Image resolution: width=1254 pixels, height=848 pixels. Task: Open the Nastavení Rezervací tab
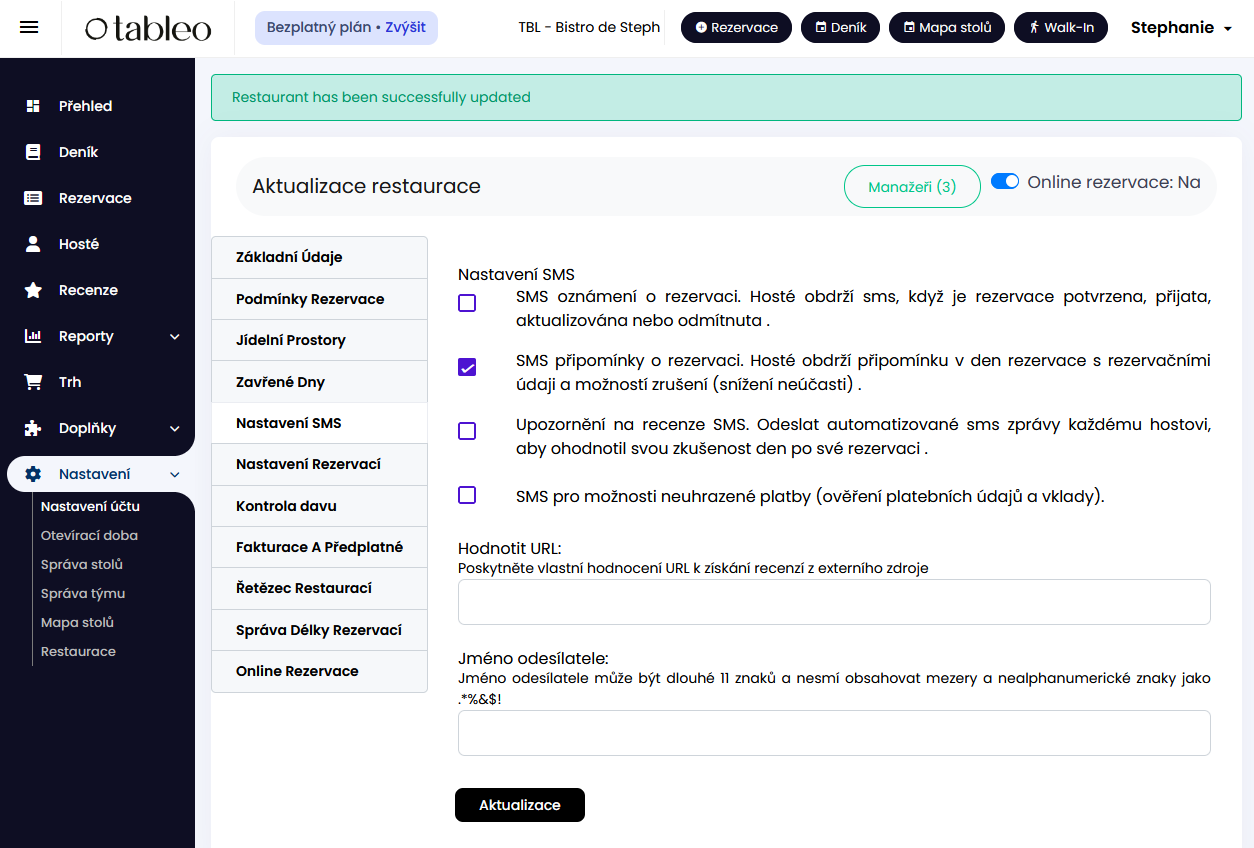(x=319, y=464)
